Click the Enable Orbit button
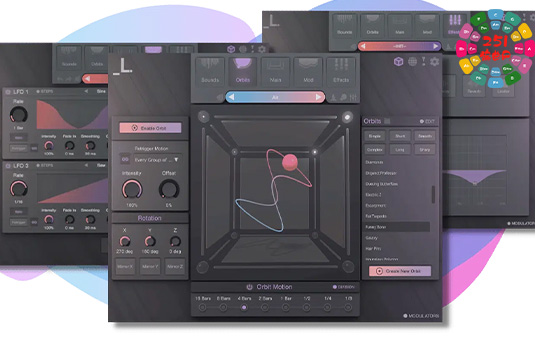 (x=150, y=128)
